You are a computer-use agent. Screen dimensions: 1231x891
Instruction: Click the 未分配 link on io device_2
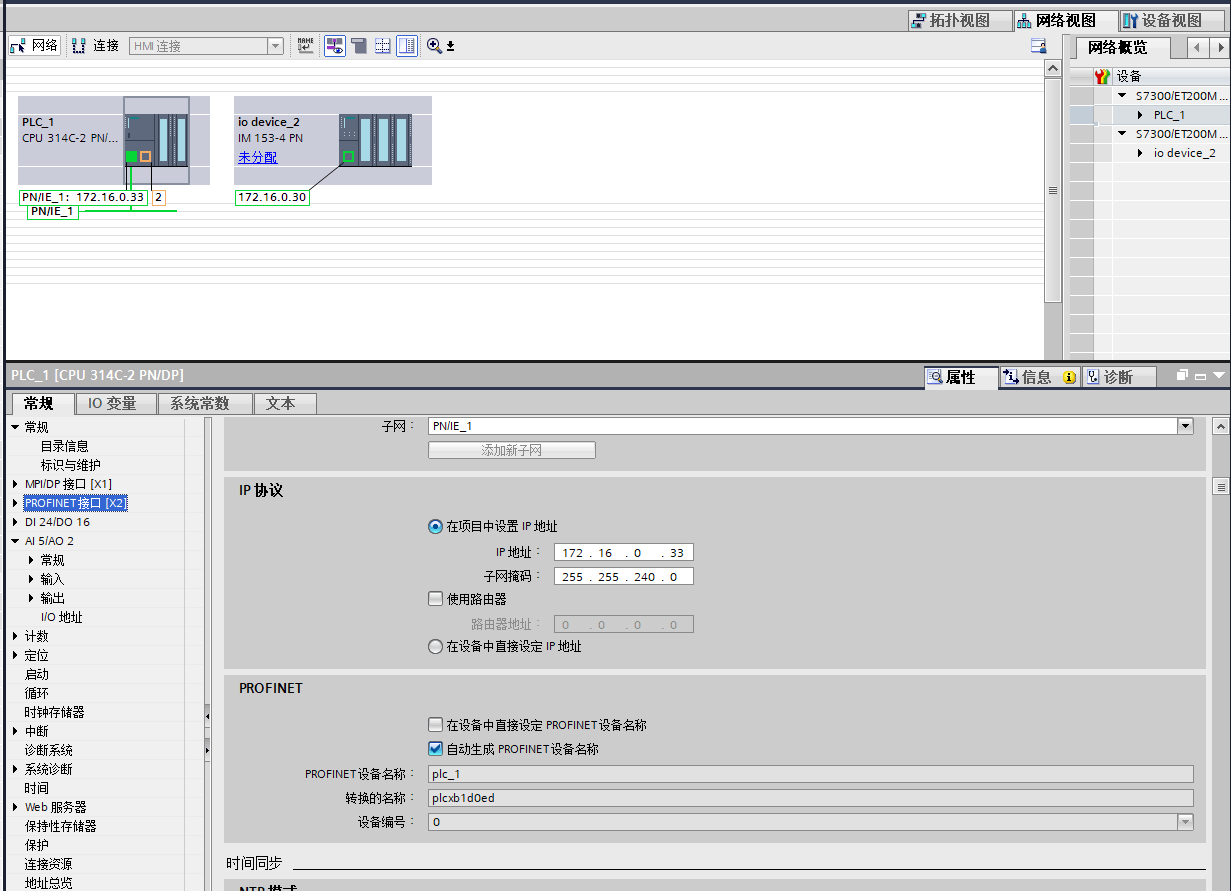point(257,158)
